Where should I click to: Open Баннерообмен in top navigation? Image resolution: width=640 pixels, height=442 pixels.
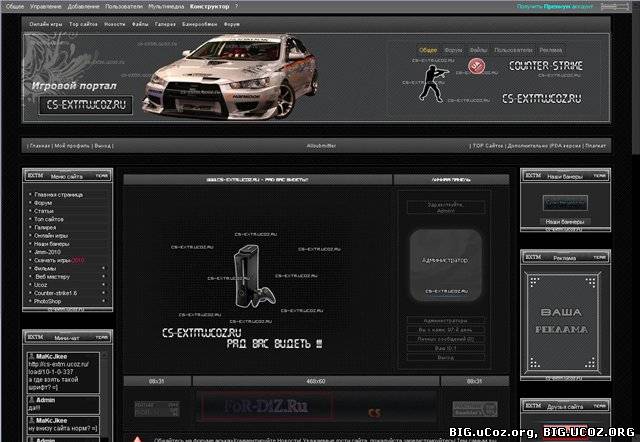tap(200, 24)
